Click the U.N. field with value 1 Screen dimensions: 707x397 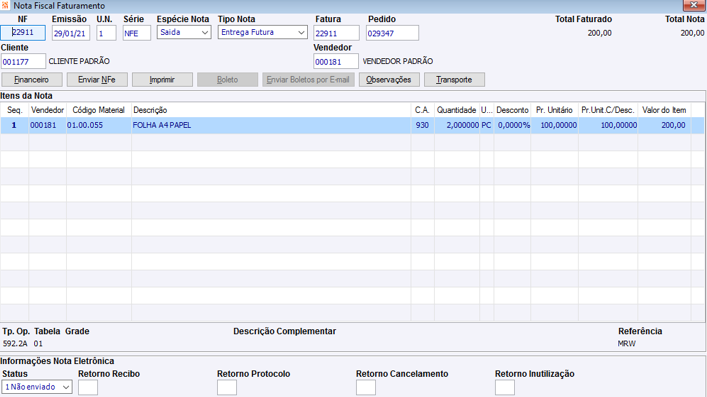(x=106, y=33)
